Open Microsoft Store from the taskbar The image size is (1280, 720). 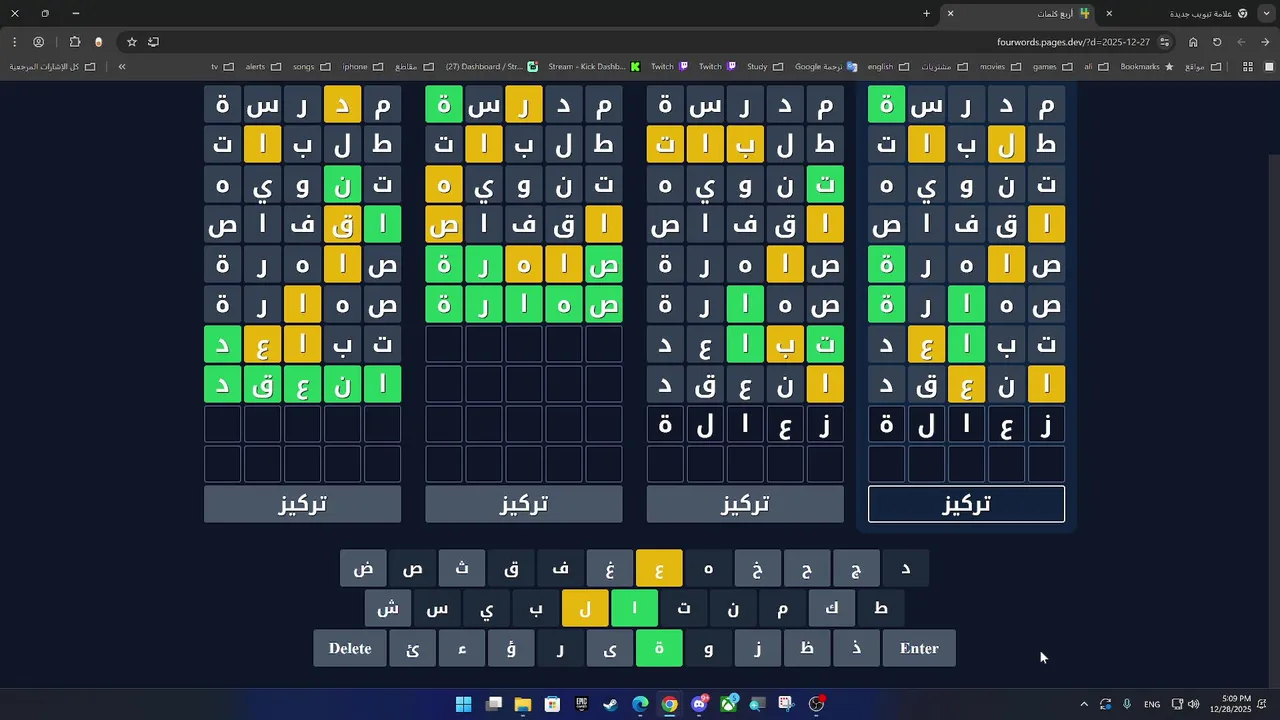(552, 704)
